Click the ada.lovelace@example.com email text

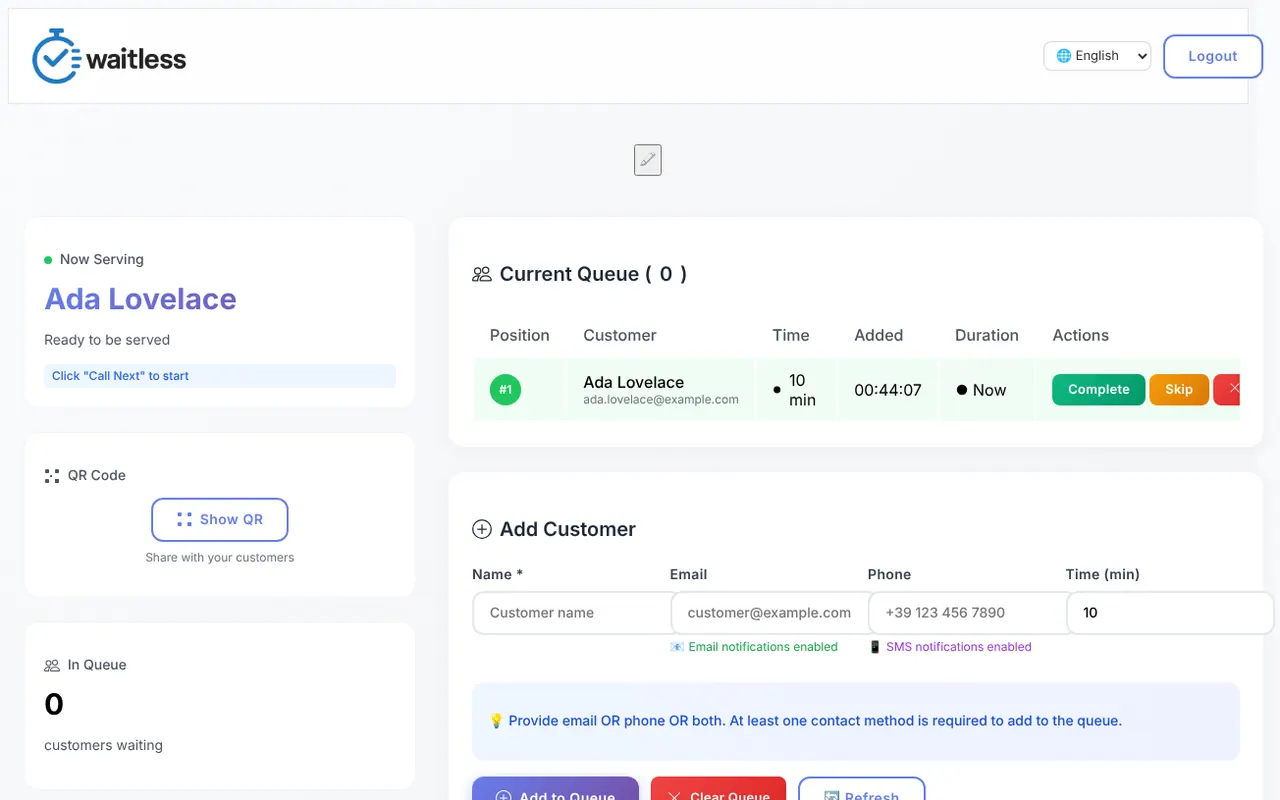click(x=661, y=400)
